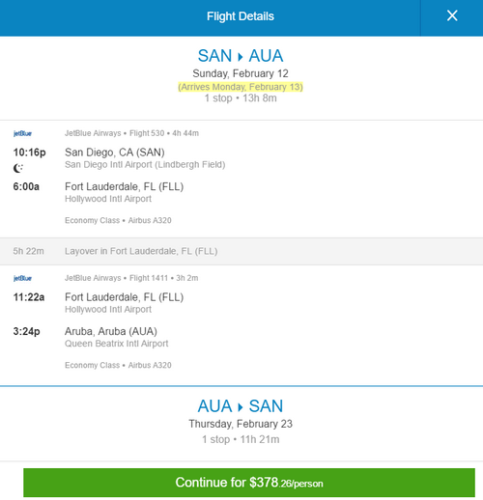Click the overnight moon icon
This screenshot has width=483, height=500.
pos(18,168)
